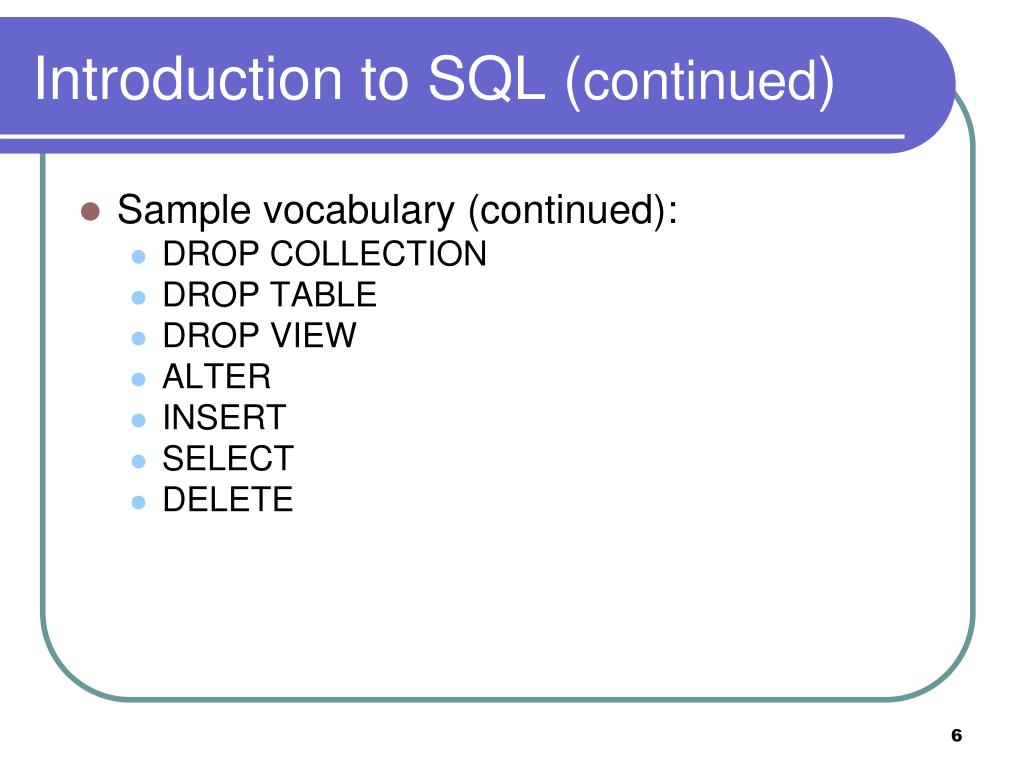Click the slide number 6
The width and height of the screenshot is (1024, 768).
coord(957,735)
